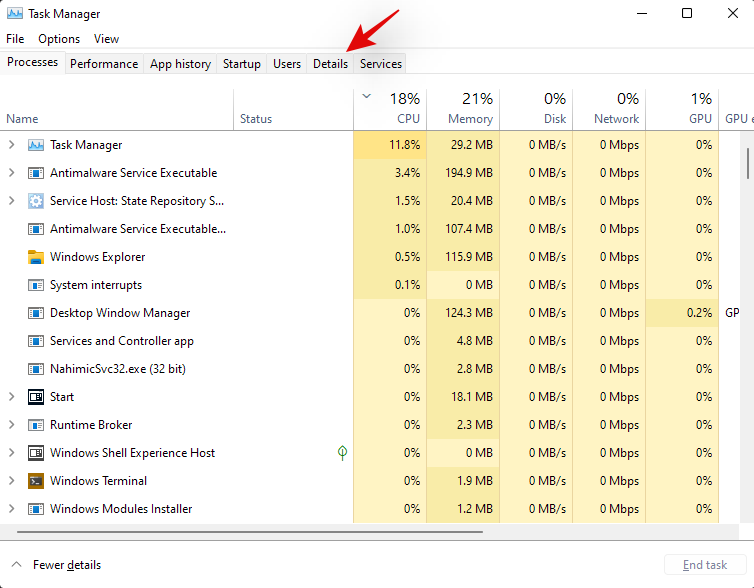Viewport: 754px width, 588px height.
Task: Click the Service Host gear icon
Action: click(x=36, y=201)
